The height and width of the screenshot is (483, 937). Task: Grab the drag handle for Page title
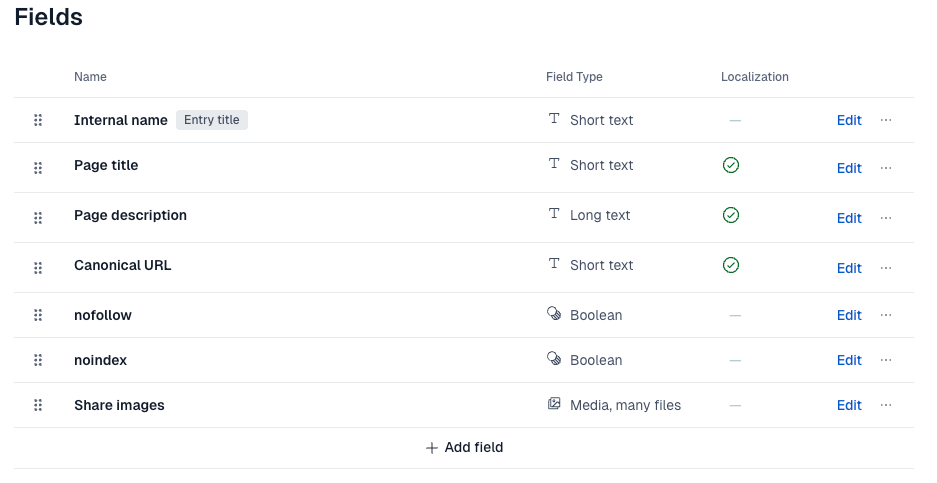[x=38, y=168]
